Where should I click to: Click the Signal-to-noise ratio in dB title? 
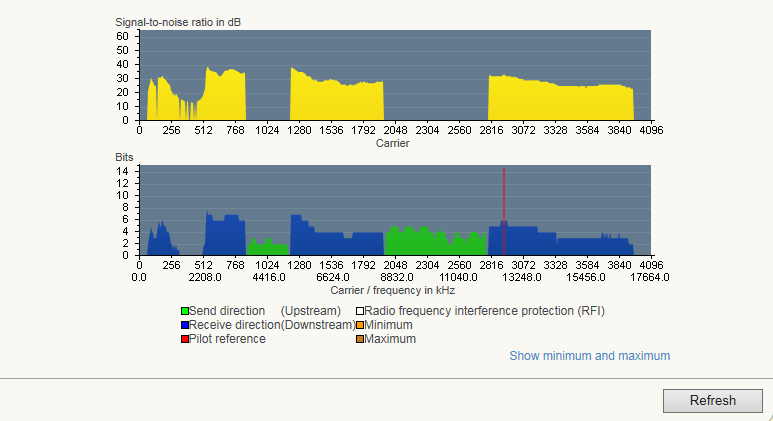click(179, 22)
